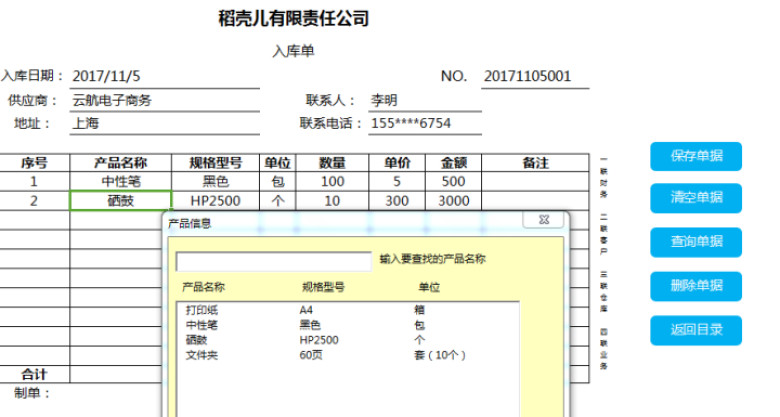Click the 包 unit entry in the product list
Screen dimensions: 780x417
[x=419, y=325]
